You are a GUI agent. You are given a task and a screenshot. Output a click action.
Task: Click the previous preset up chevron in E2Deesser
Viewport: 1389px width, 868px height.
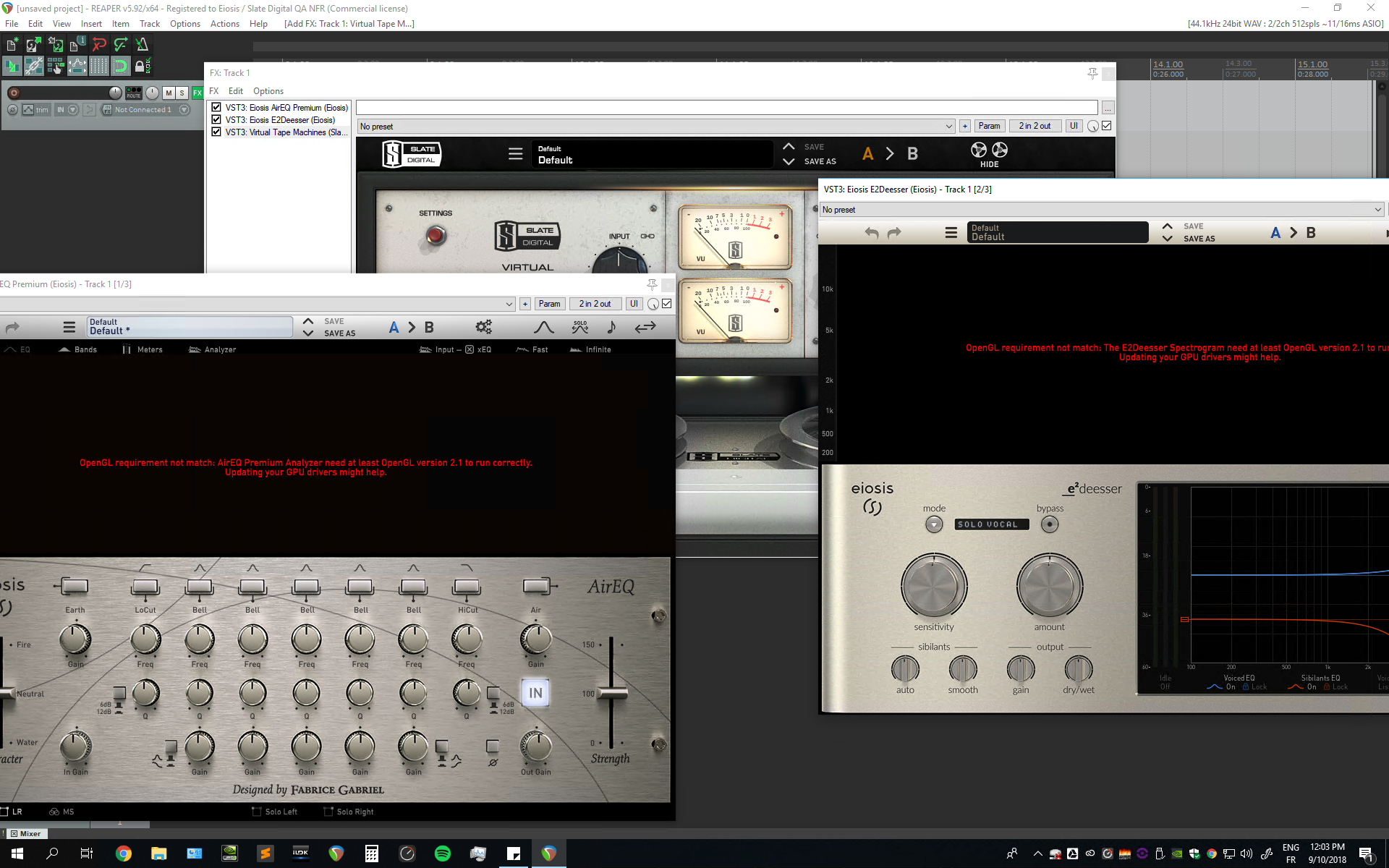[x=1167, y=226]
